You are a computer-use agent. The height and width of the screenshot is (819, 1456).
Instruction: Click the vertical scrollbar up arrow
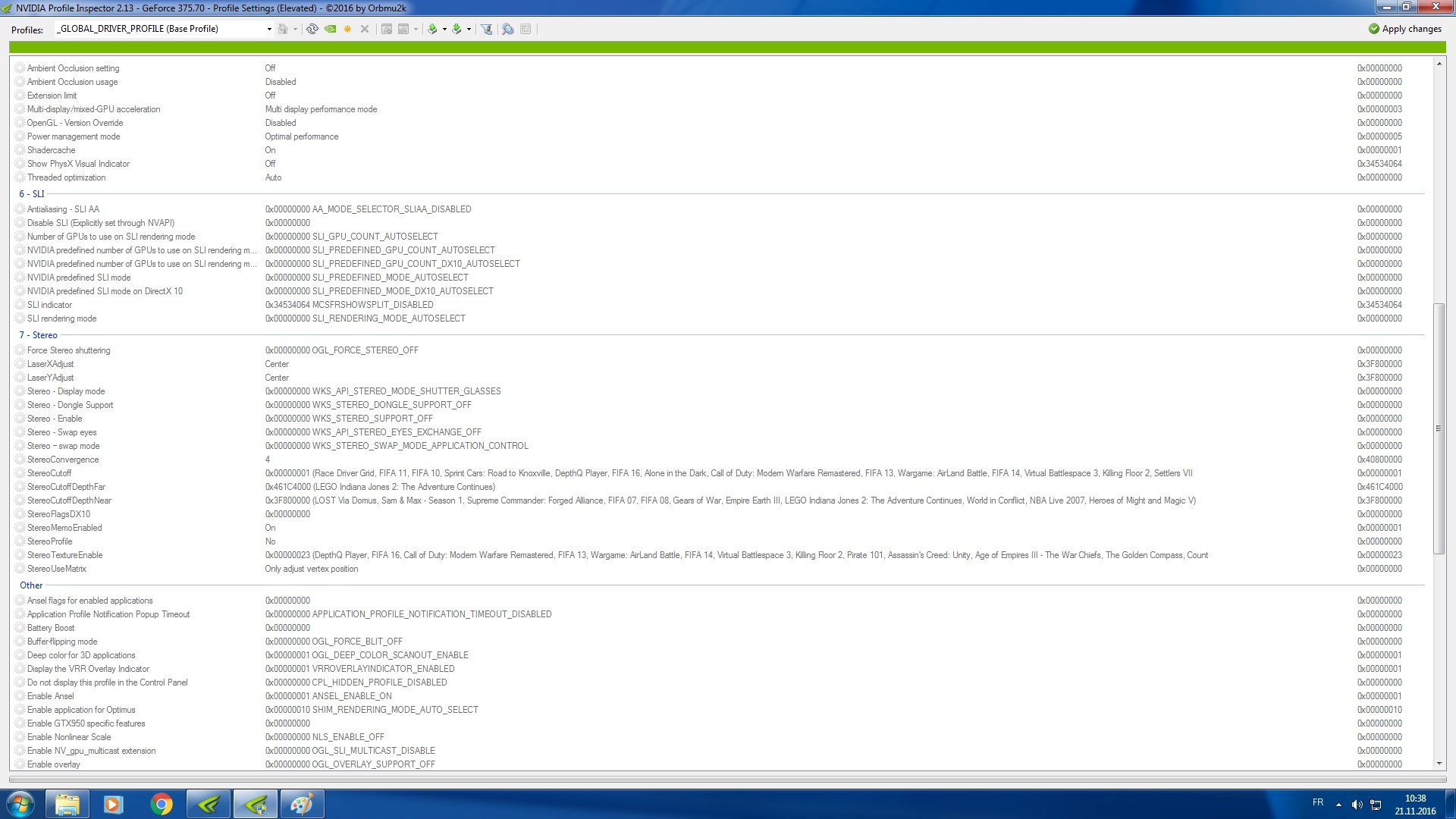click(1439, 64)
